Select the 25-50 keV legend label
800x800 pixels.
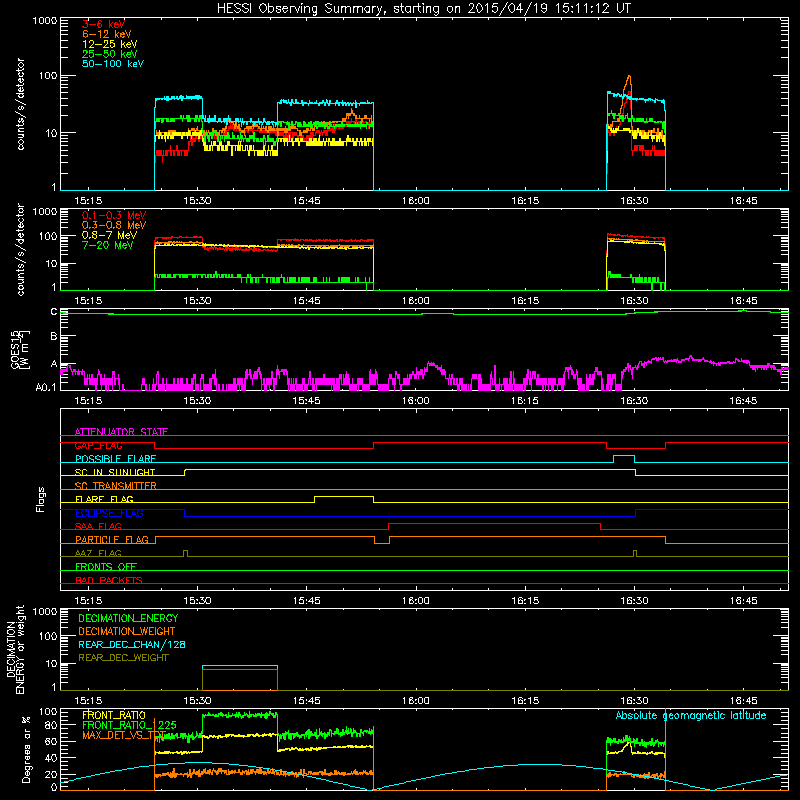pos(110,54)
